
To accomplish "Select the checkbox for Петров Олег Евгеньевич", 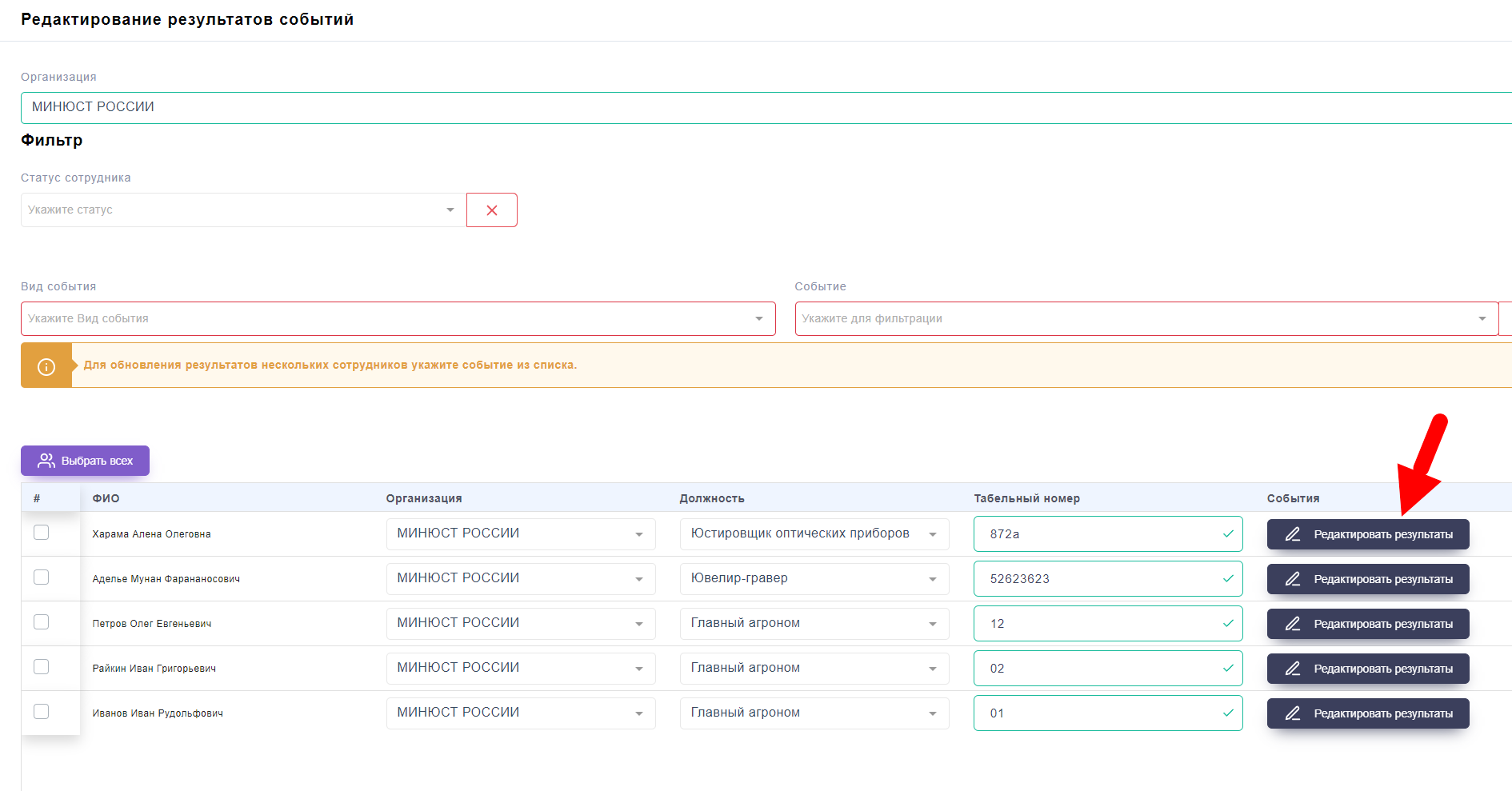I will (42, 622).
